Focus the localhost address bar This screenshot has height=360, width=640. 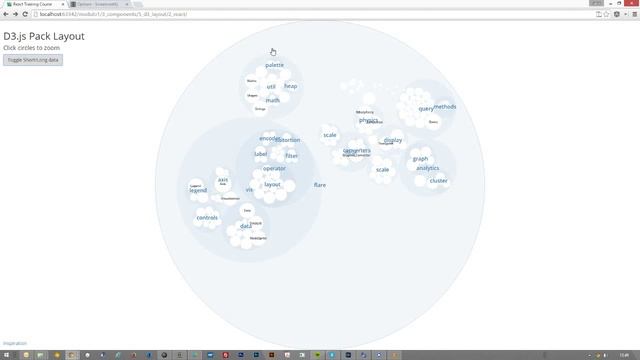[312, 14]
